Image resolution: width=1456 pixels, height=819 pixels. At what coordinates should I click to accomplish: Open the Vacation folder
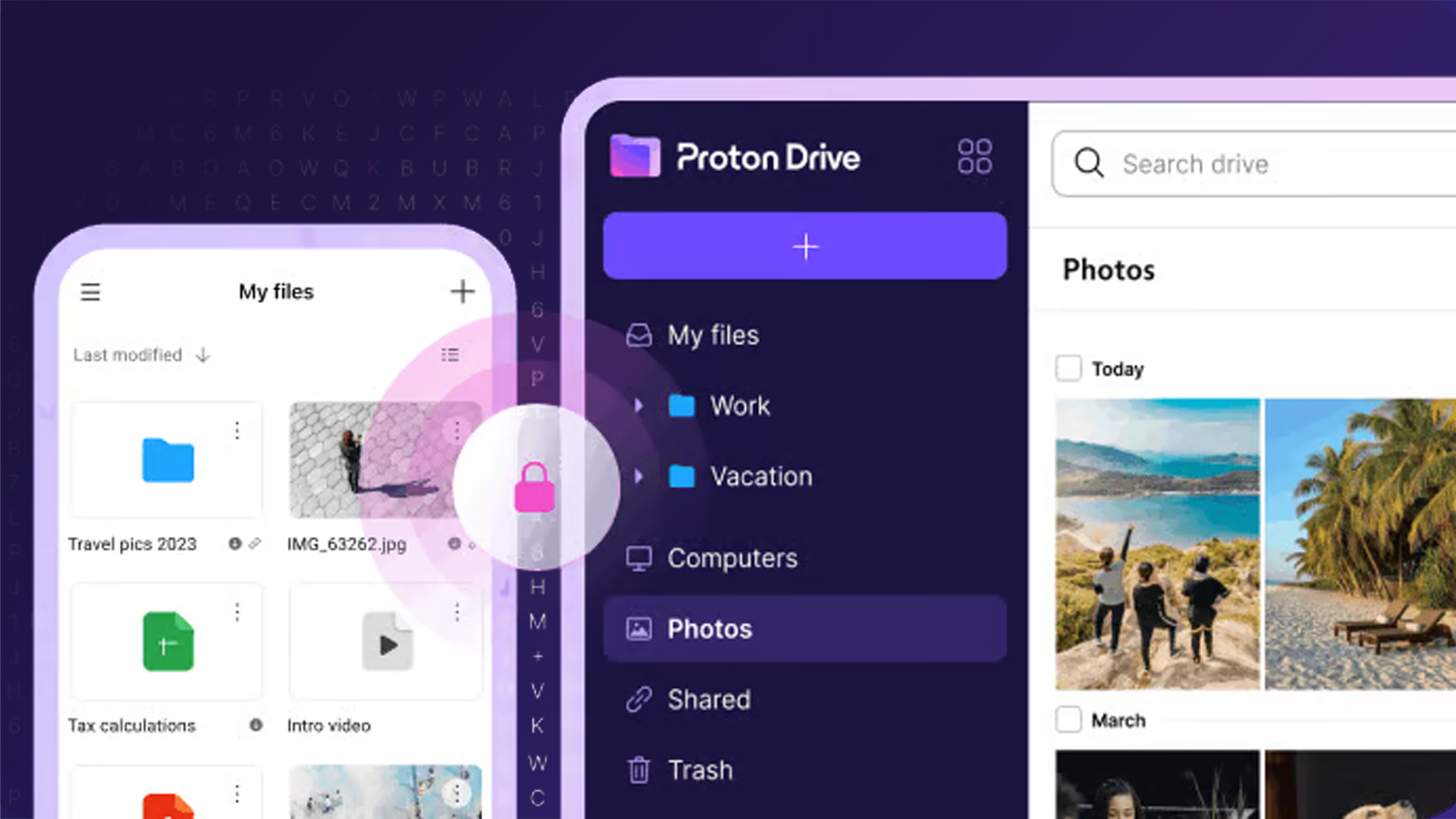[x=741, y=476]
